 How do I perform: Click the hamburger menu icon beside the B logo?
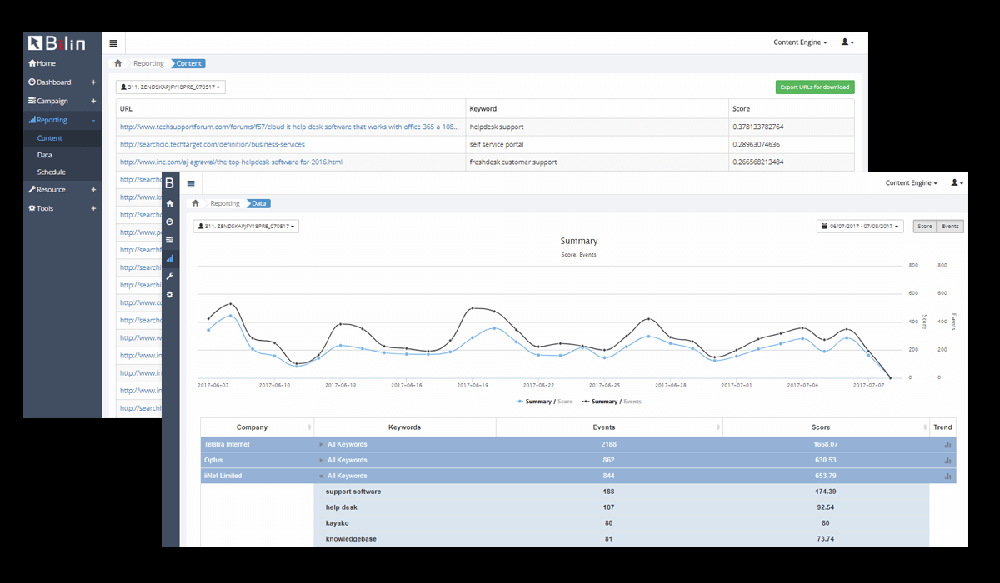click(x=191, y=184)
